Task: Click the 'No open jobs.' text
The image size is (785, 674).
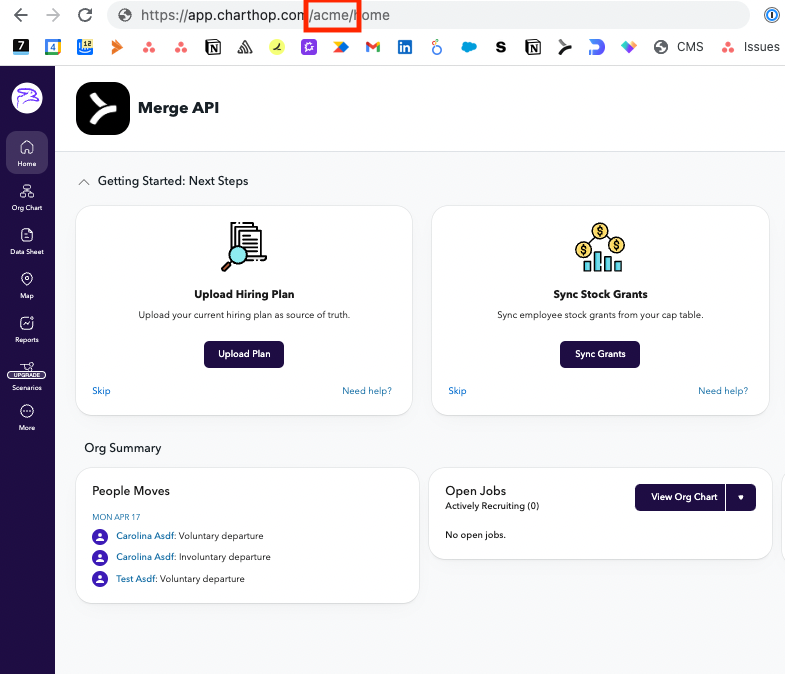Action: [475, 535]
